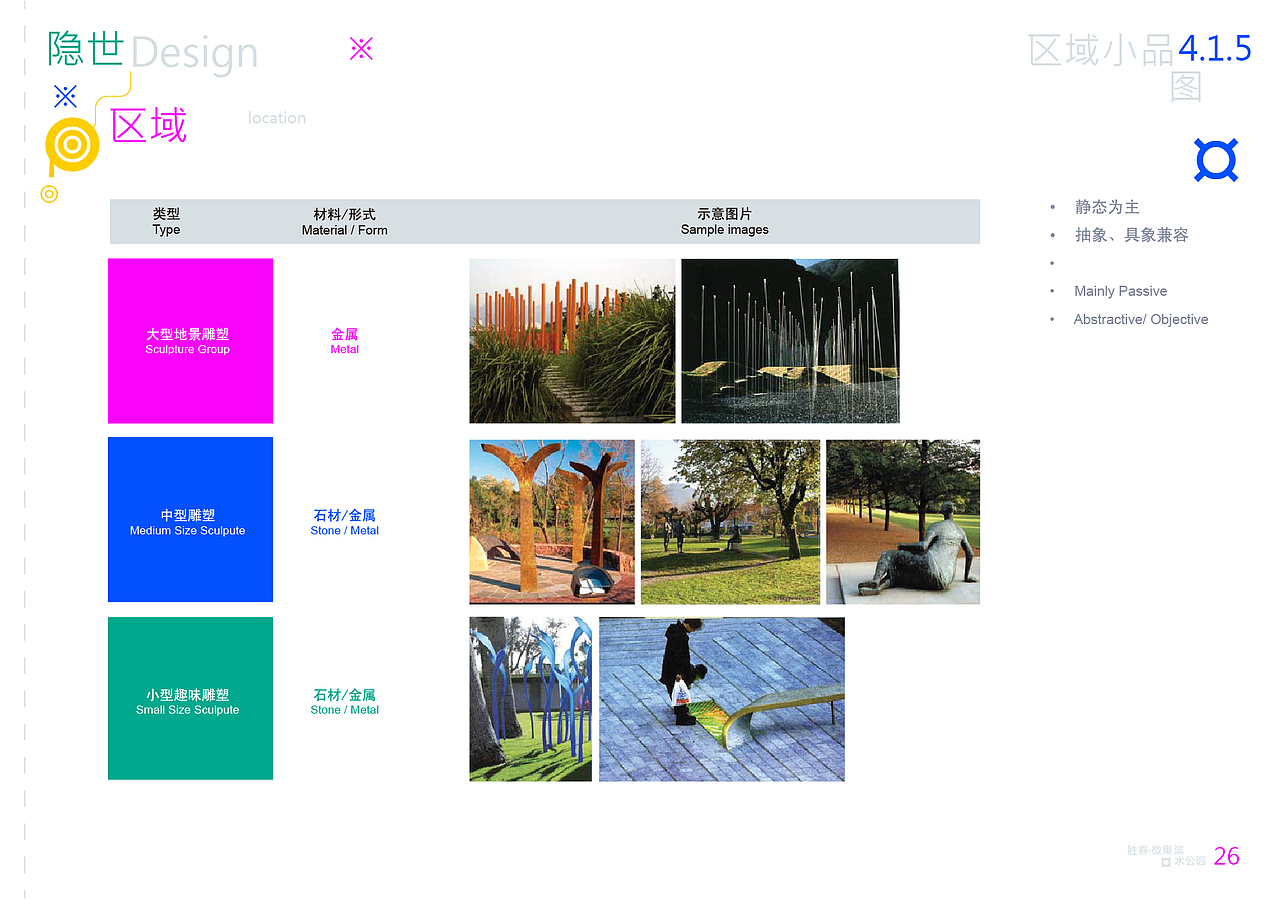This screenshot has height=905, width=1280.
Task: Click the blue '4.1.5' section number
Action: point(1215,48)
